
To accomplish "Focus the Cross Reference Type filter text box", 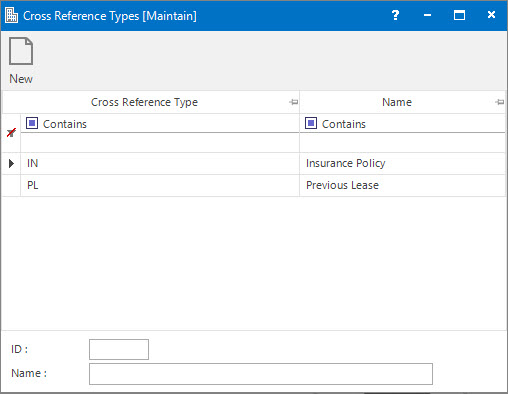I will 160,143.
